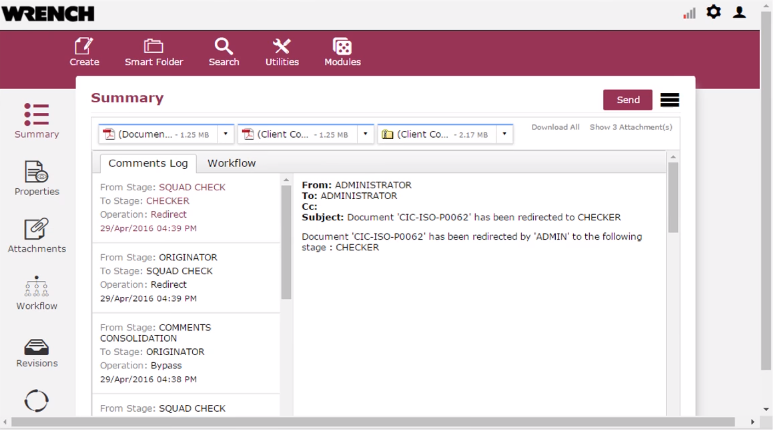Expand the first PDF attachment dropdown arrow
The image size is (775, 431).
coord(226,134)
